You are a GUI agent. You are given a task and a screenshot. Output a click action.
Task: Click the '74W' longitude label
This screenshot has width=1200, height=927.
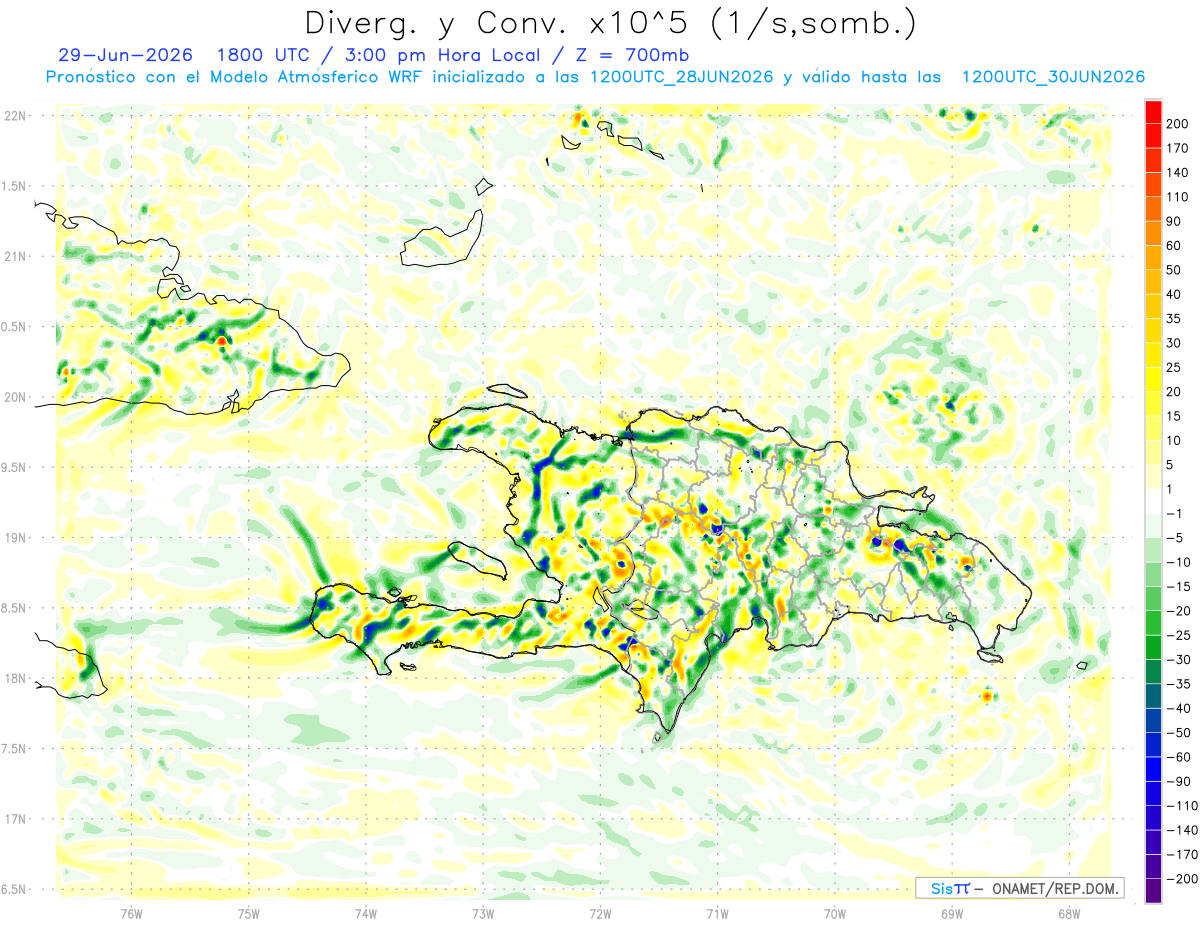pos(365,914)
